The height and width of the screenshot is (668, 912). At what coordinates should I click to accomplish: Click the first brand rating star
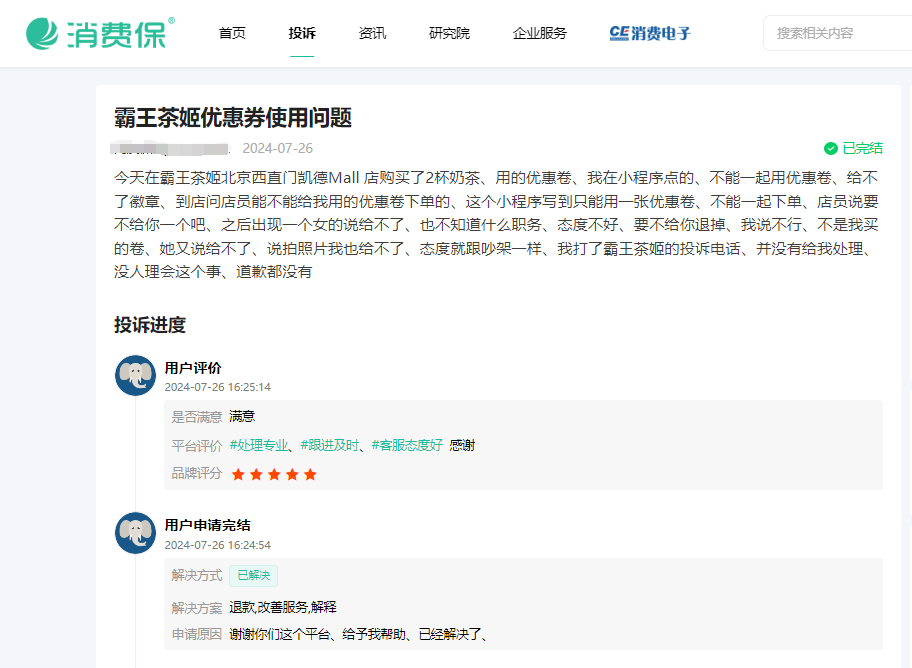pyautogui.click(x=238, y=474)
